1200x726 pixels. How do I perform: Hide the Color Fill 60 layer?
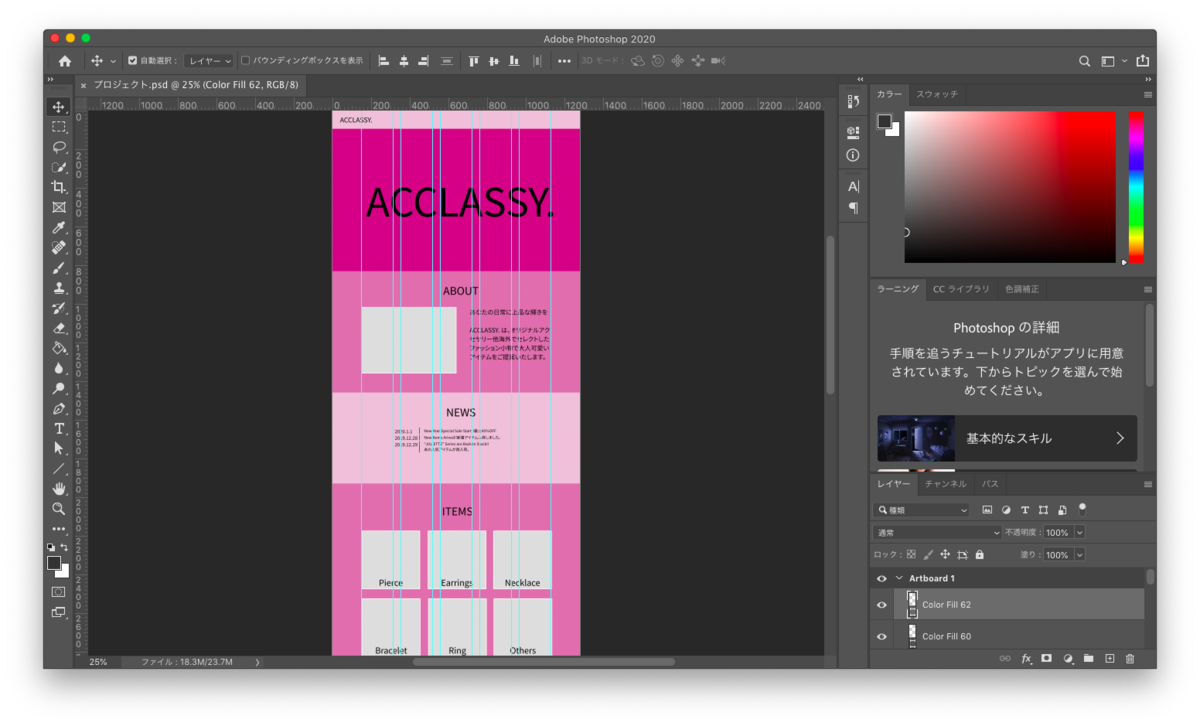(x=881, y=637)
